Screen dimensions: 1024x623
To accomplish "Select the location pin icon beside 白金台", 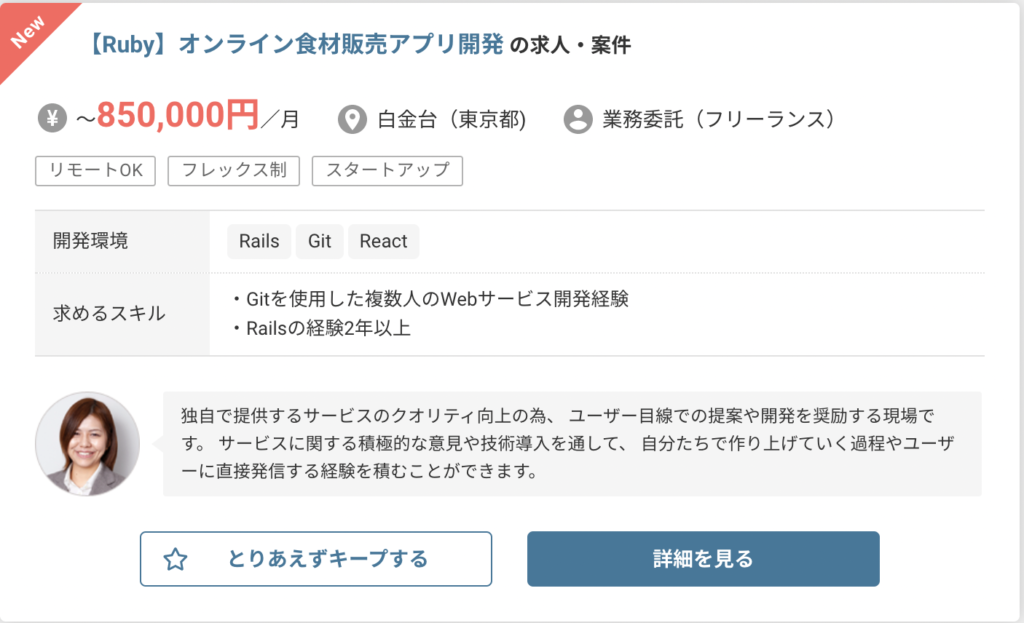I will [x=351, y=118].
